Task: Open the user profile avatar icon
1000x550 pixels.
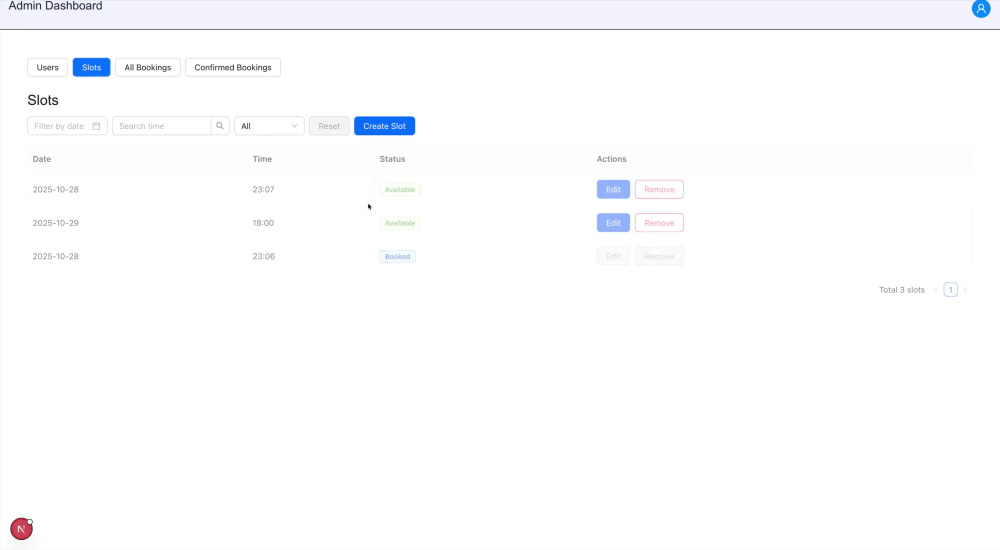Action: (980, 8)
